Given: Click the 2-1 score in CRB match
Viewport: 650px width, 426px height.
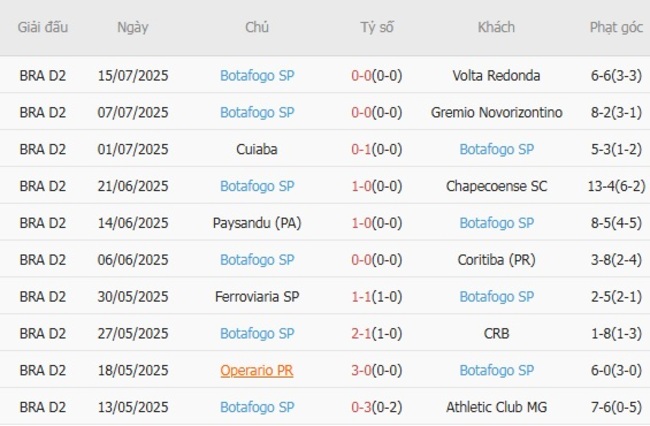Looking at the screenshot, I should coord(361,333).
